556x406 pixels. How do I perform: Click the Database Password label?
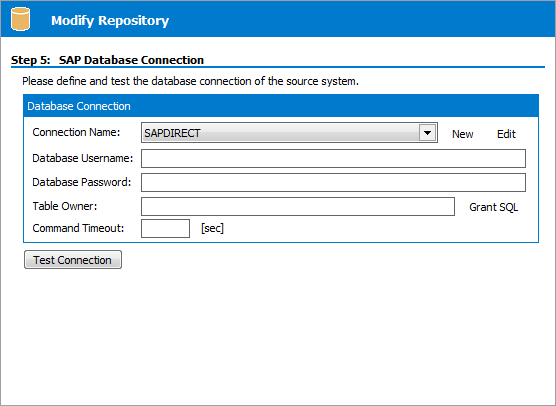82,182
